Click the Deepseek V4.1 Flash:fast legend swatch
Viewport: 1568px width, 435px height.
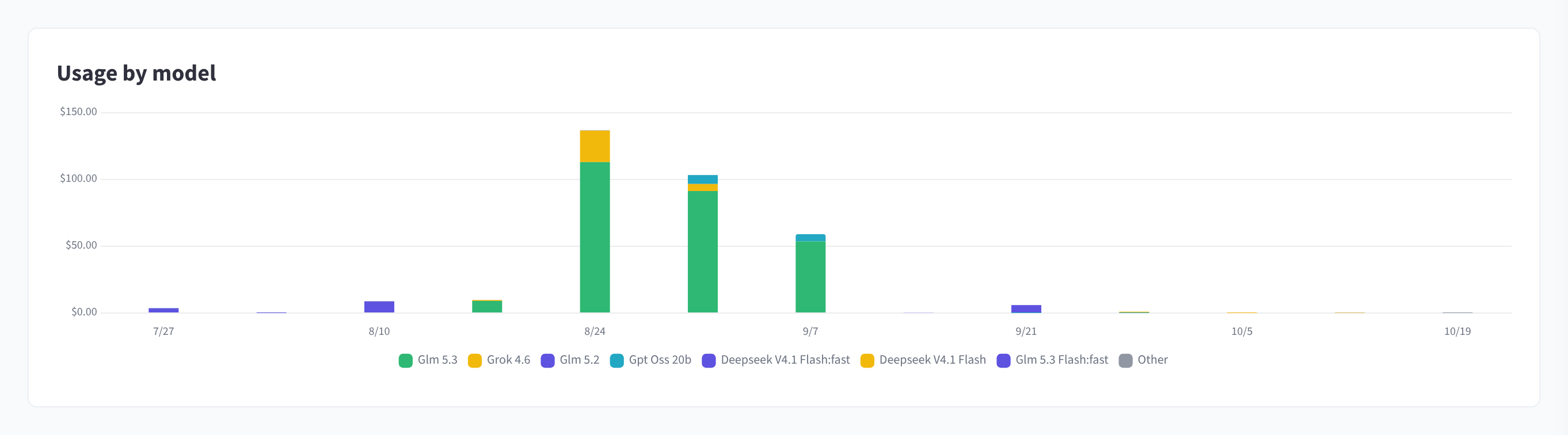[709, 360]
